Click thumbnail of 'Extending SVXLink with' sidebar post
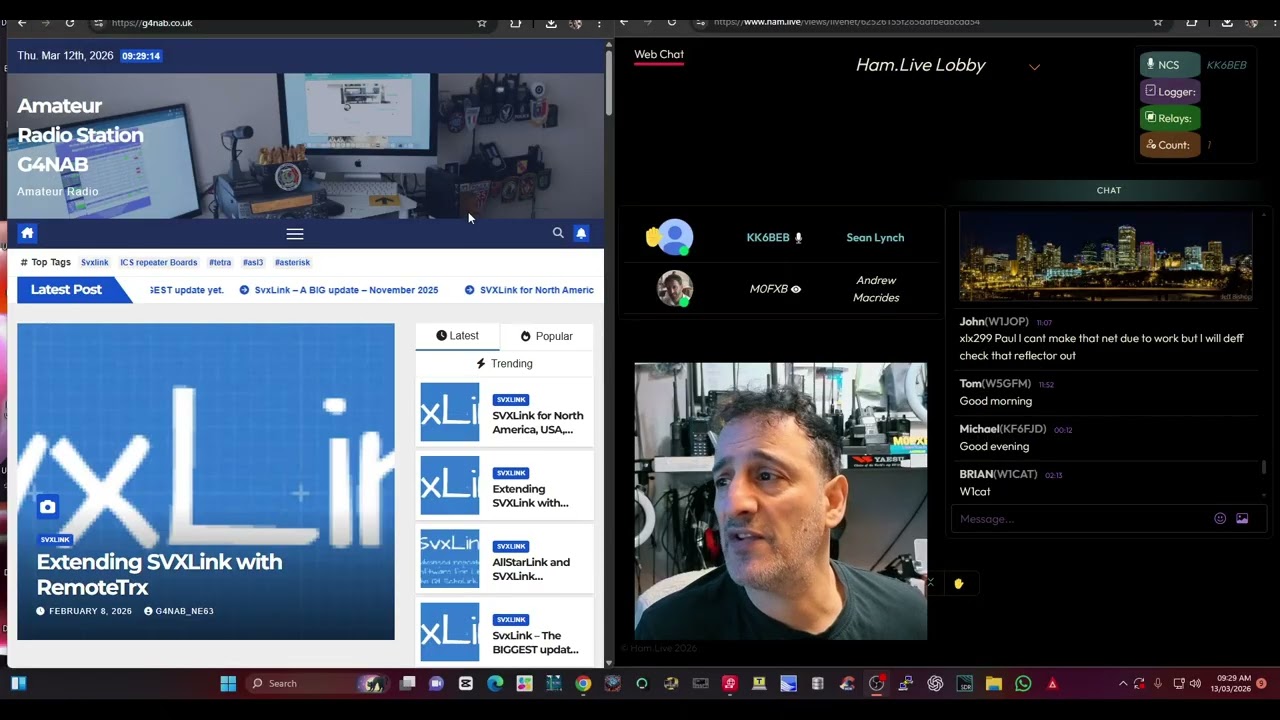Image resolution: width=1280 pixels, height=720 pixels. pos(450,485)
